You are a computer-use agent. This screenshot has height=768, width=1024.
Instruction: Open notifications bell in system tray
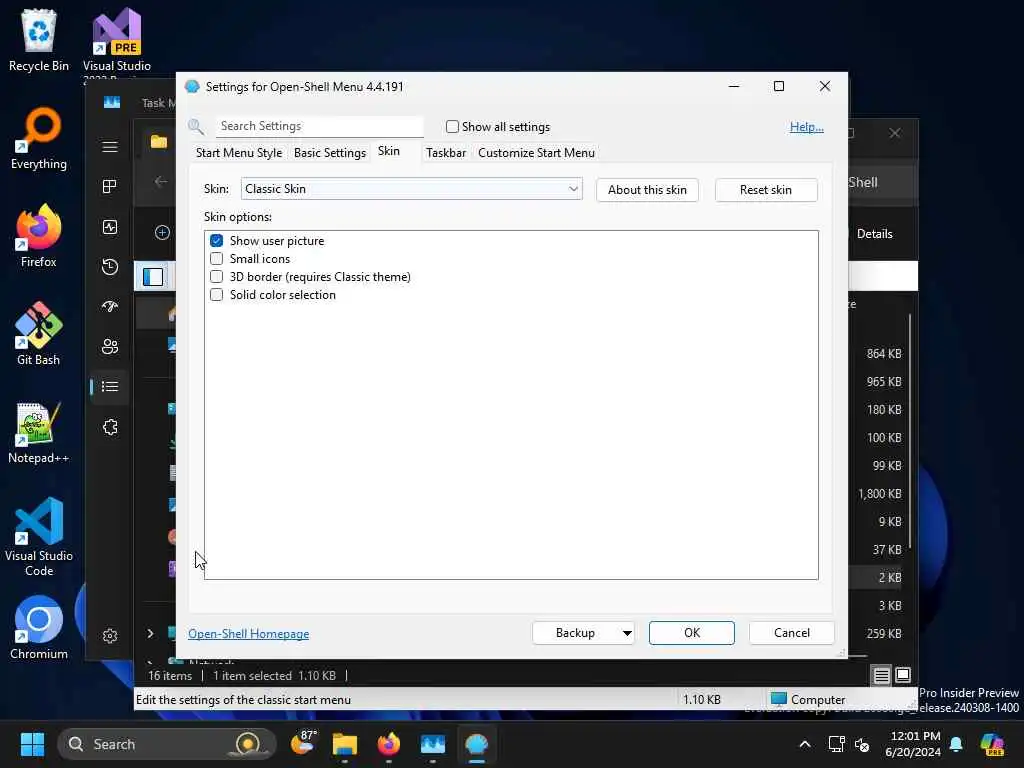pyautogui.click(x=956, y=744)
